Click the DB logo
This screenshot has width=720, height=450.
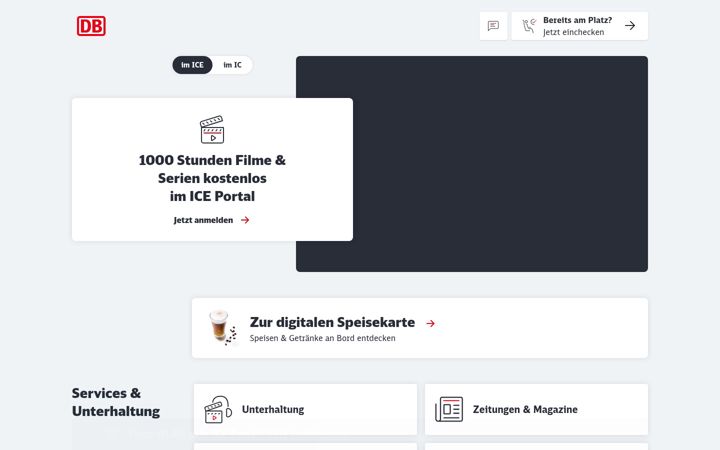pyautogui.click(x=91, y=26)
